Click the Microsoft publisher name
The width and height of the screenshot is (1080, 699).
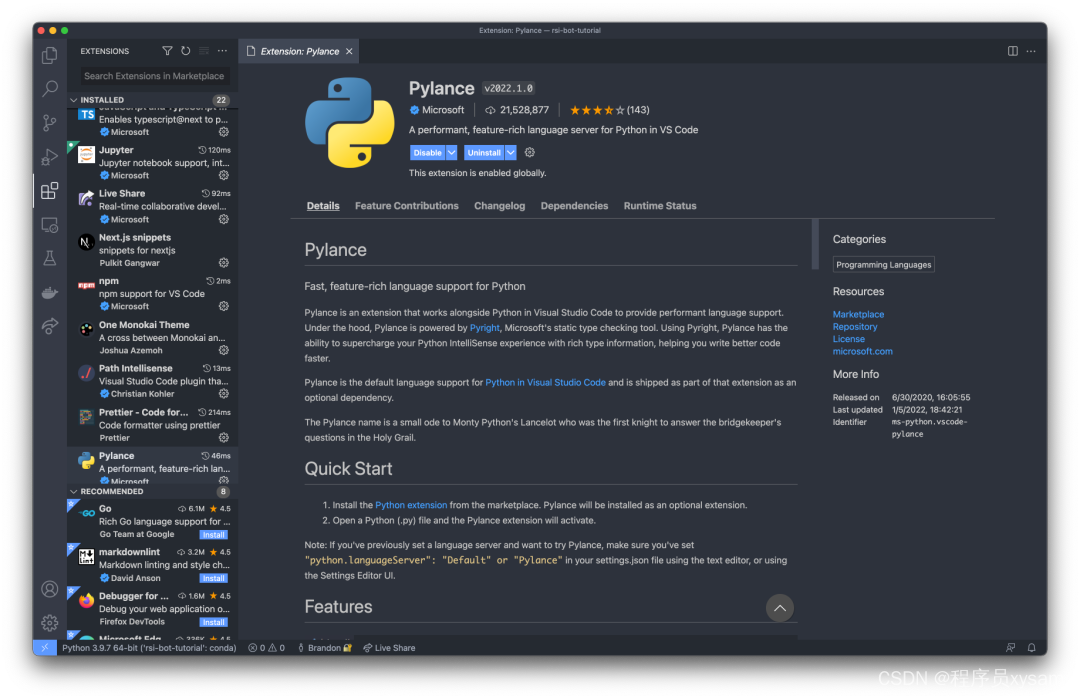coord(443,110)
